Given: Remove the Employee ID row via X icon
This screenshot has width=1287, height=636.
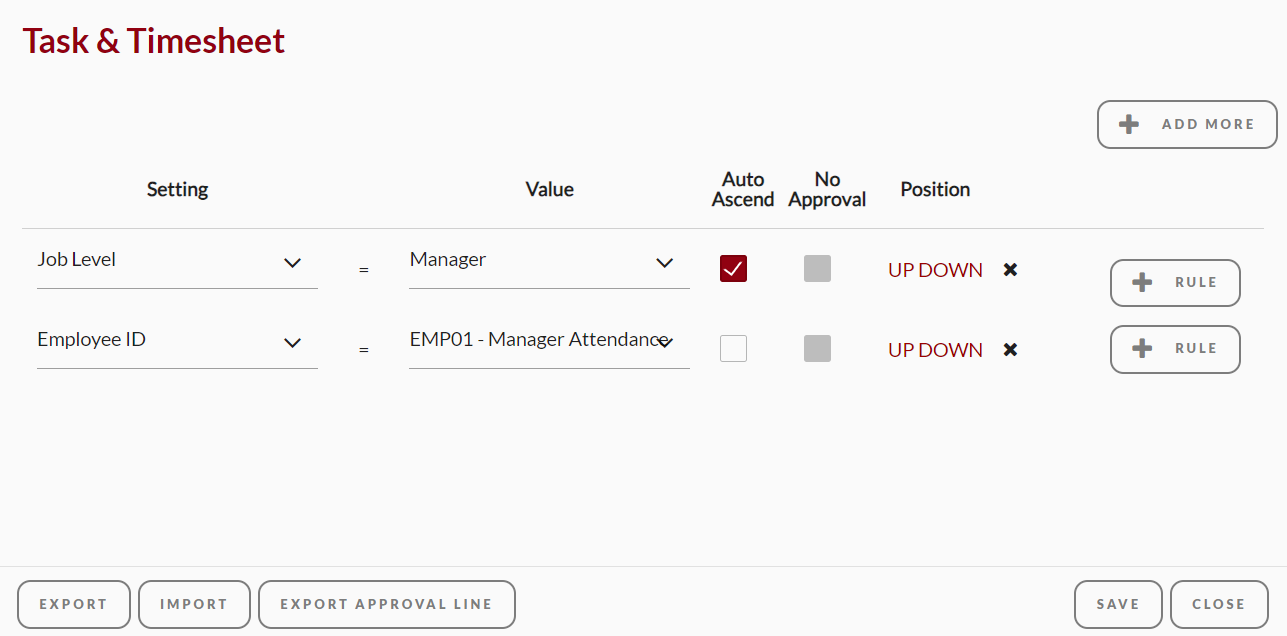Looking at the screenshot, I should [1010, 350].
